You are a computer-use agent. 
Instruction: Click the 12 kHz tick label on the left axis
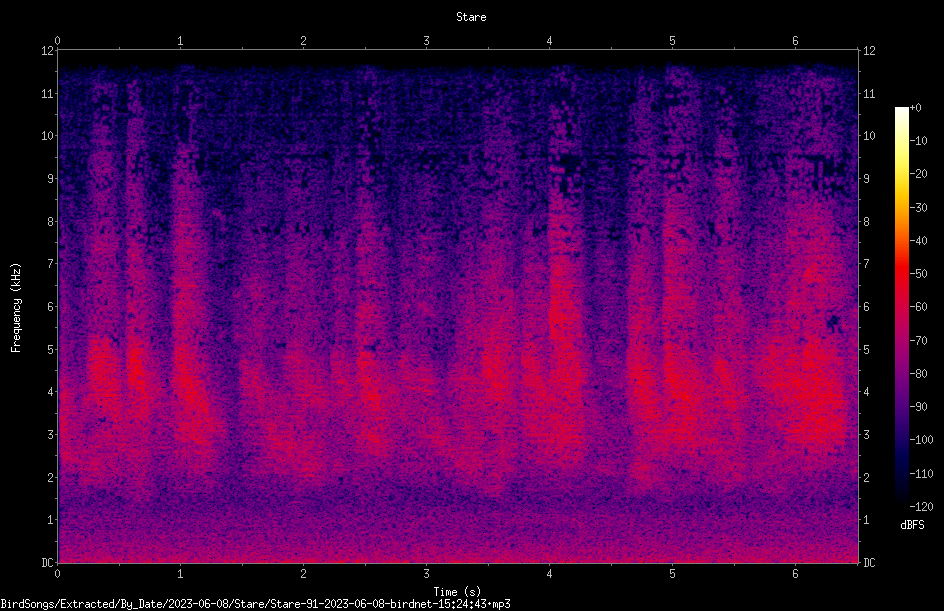point(48,51)
